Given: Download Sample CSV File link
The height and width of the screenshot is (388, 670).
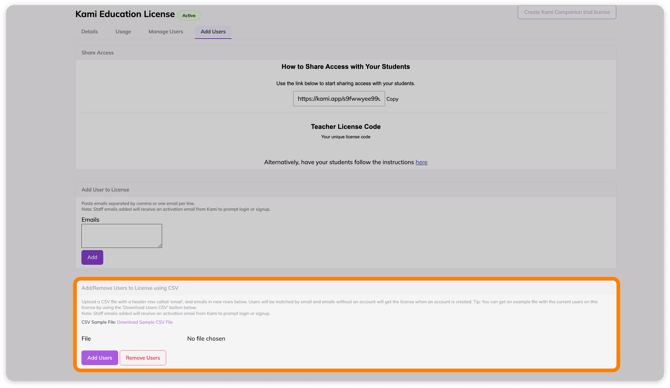Looking at the screenshot, I should [x=145, y=322].
